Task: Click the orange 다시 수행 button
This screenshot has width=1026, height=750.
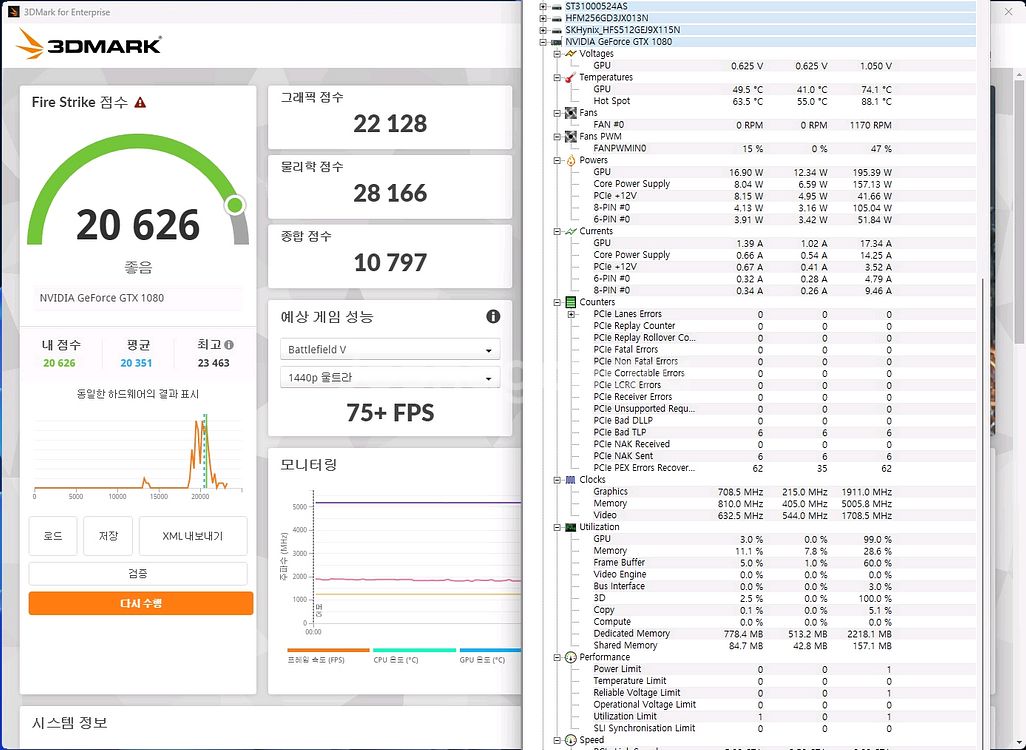Action: 141,603
